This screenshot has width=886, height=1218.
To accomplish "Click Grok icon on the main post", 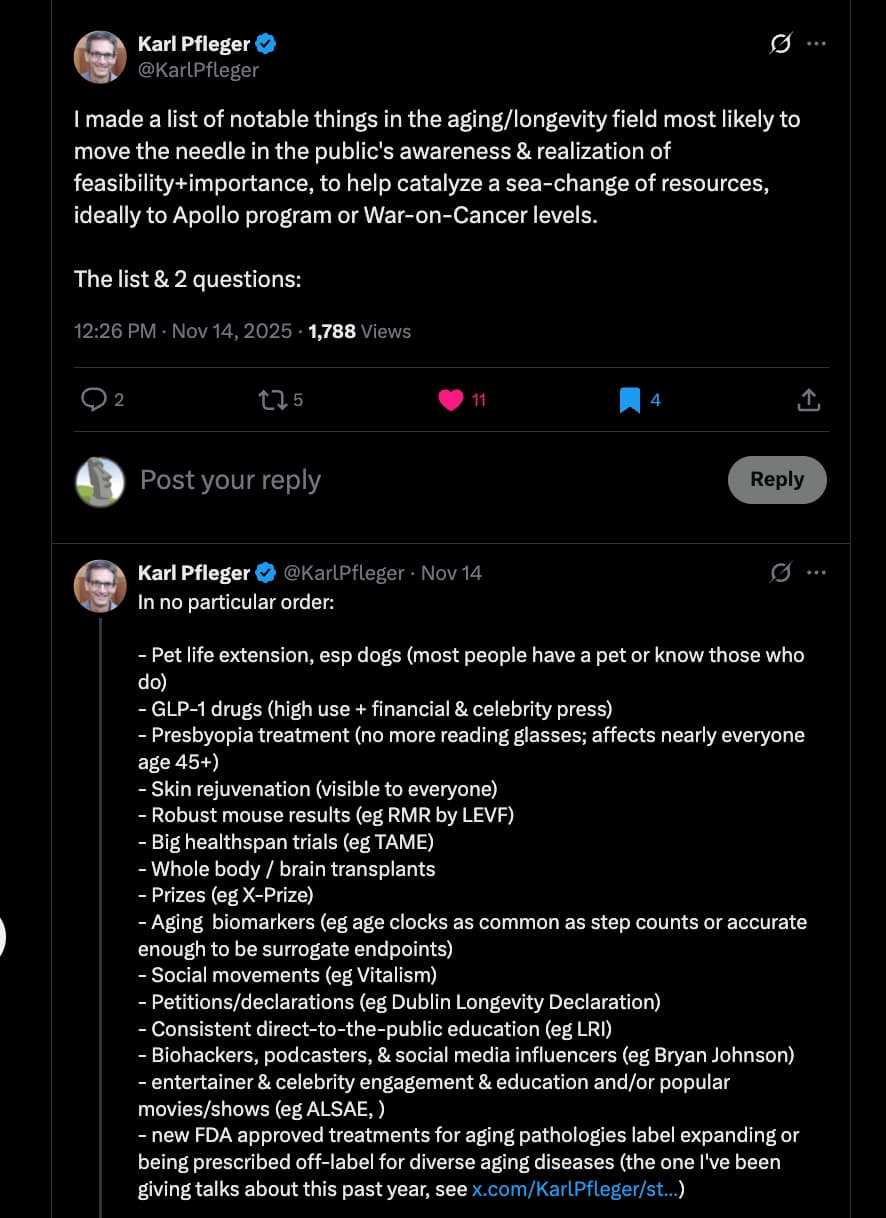I will 781,44.
